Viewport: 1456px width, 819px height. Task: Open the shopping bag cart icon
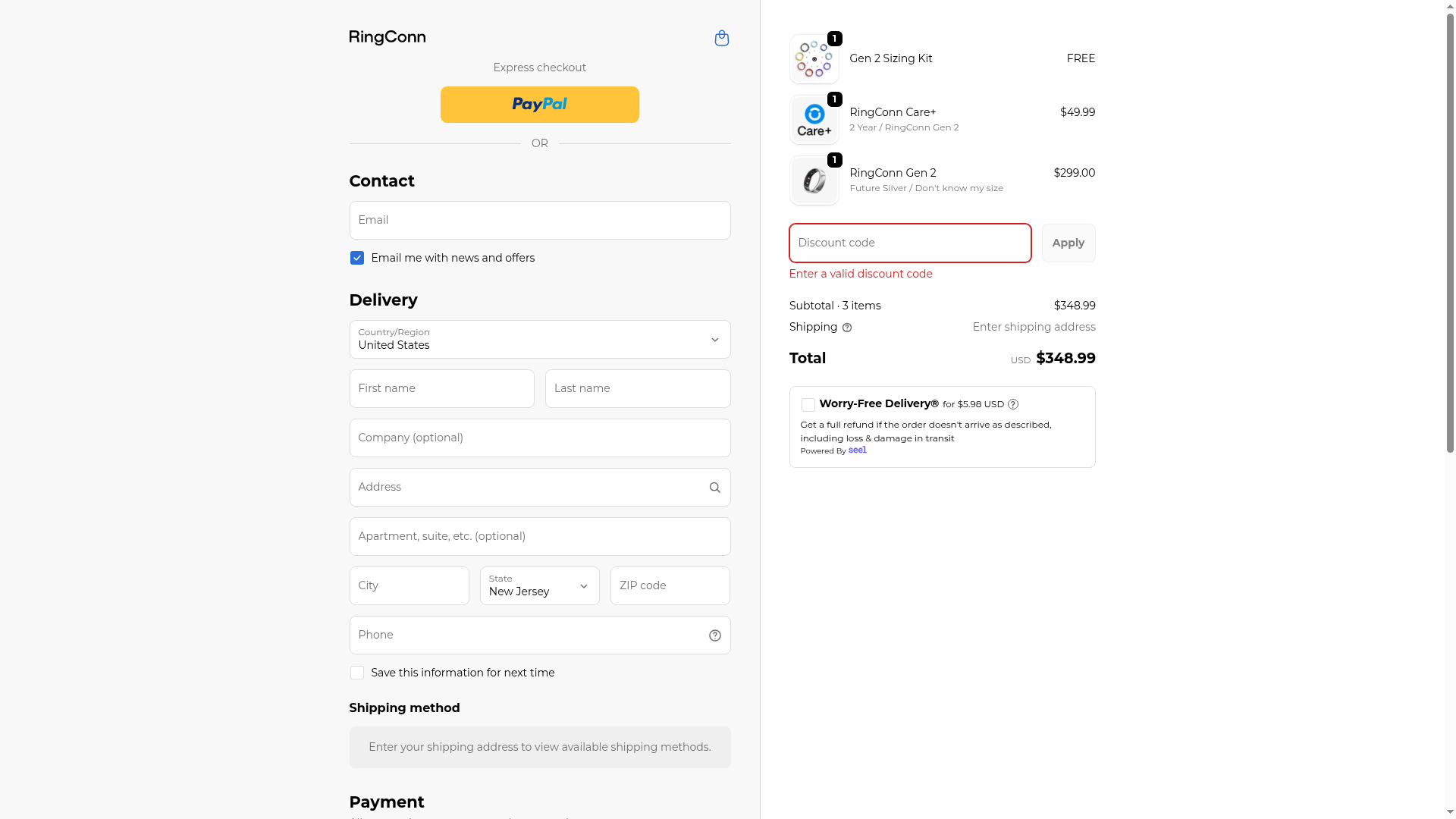point(721,38)
